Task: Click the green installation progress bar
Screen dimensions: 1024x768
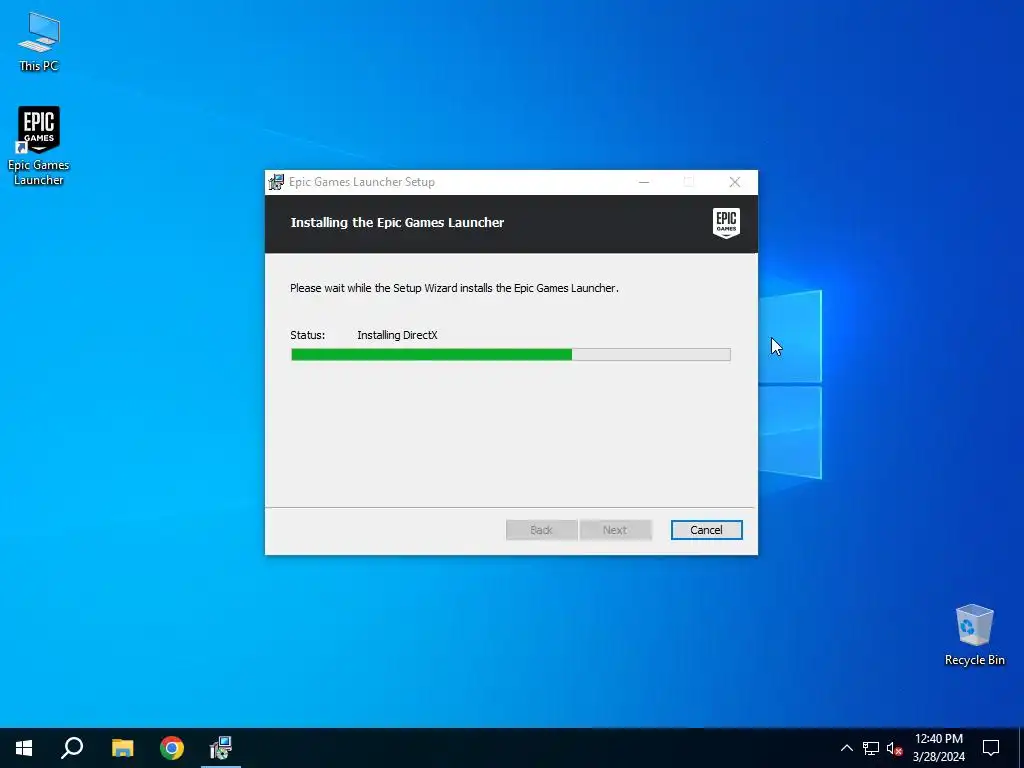Action: click(511, 355)
